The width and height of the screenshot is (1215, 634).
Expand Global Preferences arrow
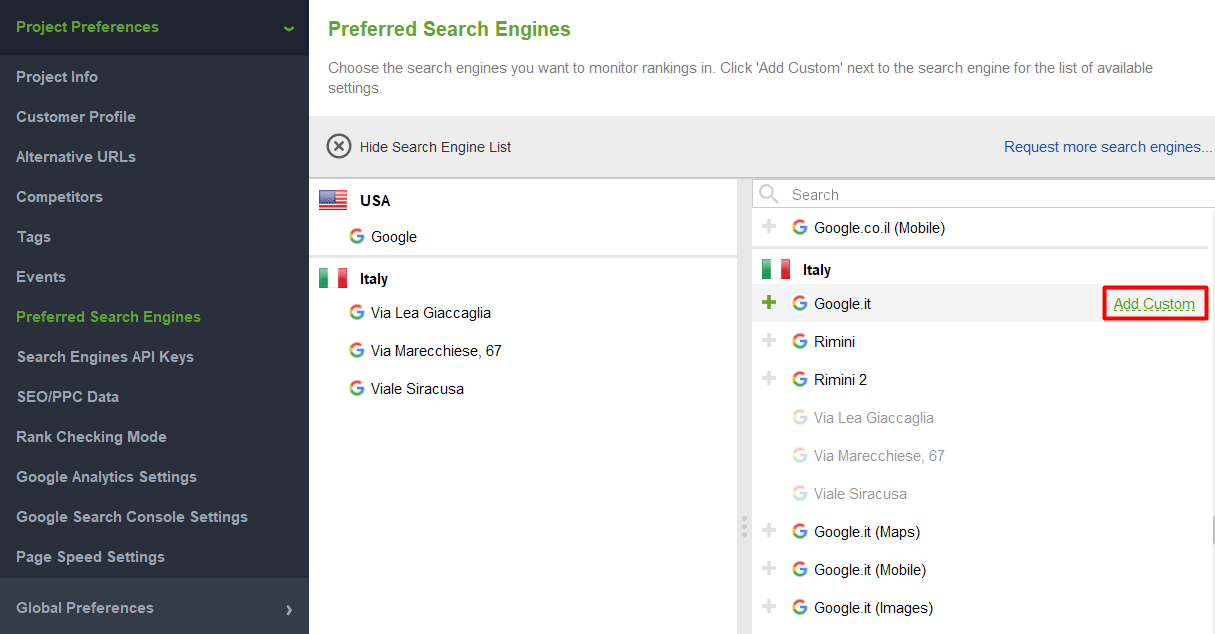[x=289, y=609]
